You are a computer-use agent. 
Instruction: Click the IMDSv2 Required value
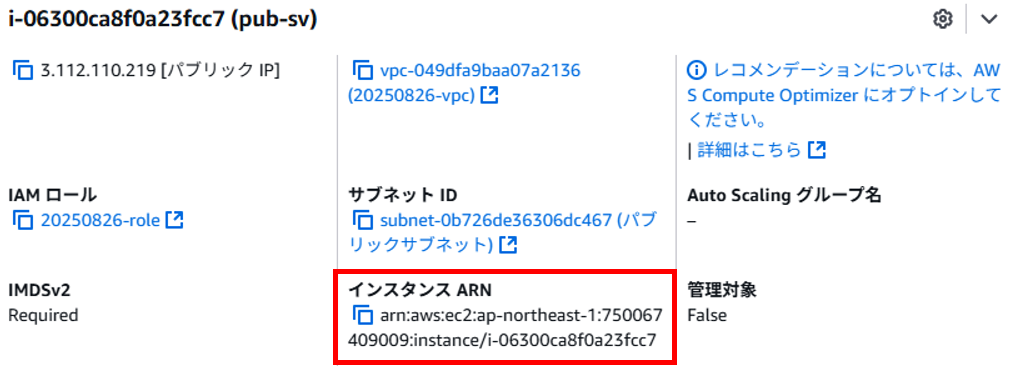pos(43,315)
